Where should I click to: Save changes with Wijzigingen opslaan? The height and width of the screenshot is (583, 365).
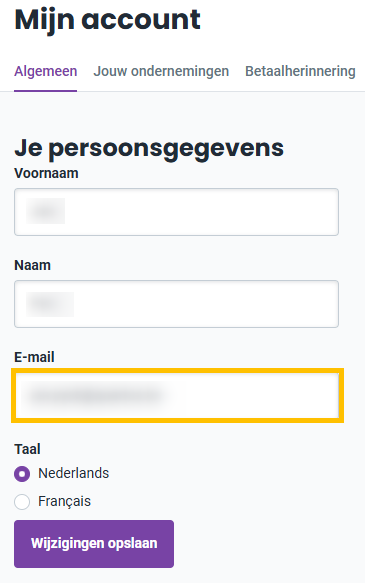[94, 544]
